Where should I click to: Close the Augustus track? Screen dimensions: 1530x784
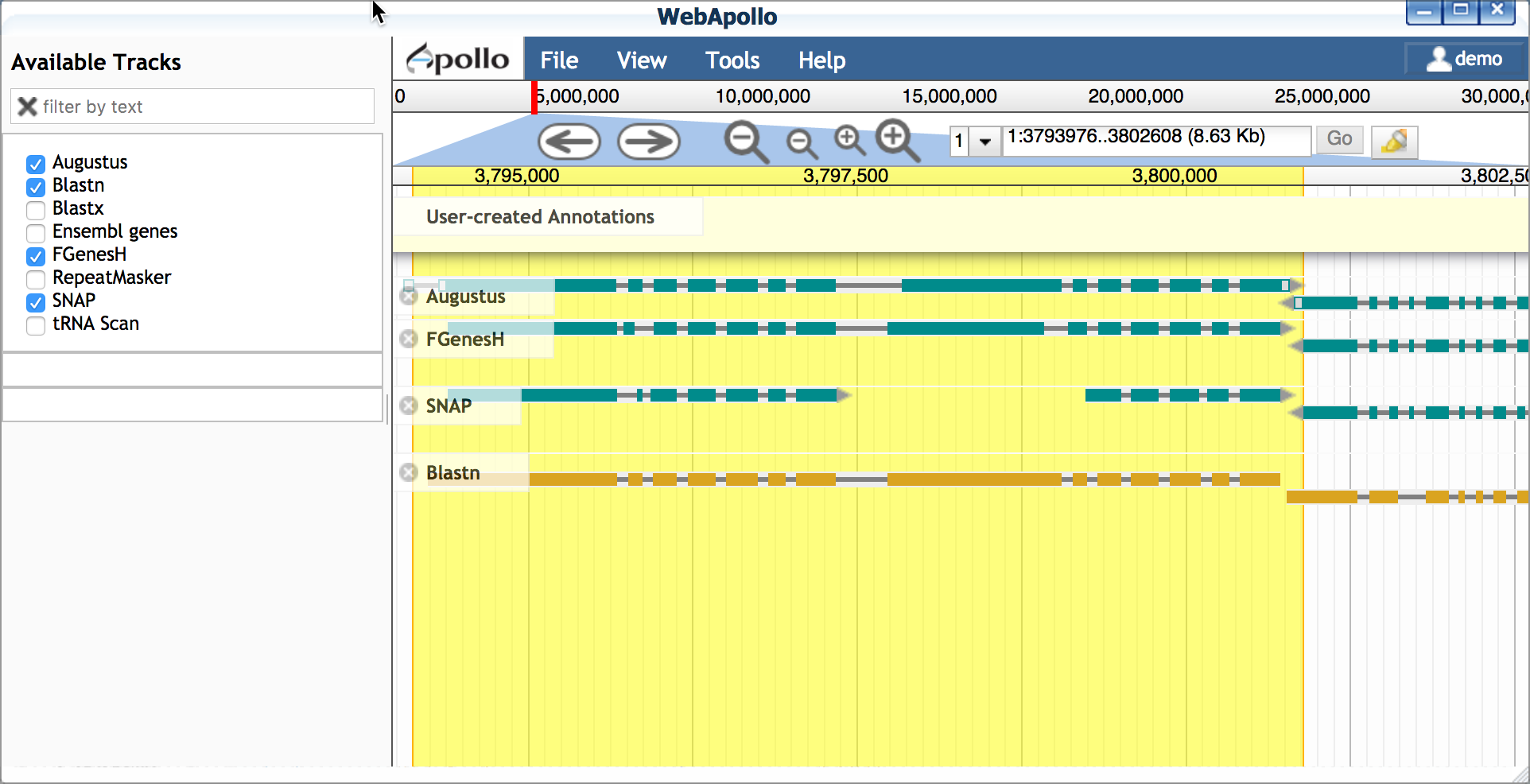[409, 297]
